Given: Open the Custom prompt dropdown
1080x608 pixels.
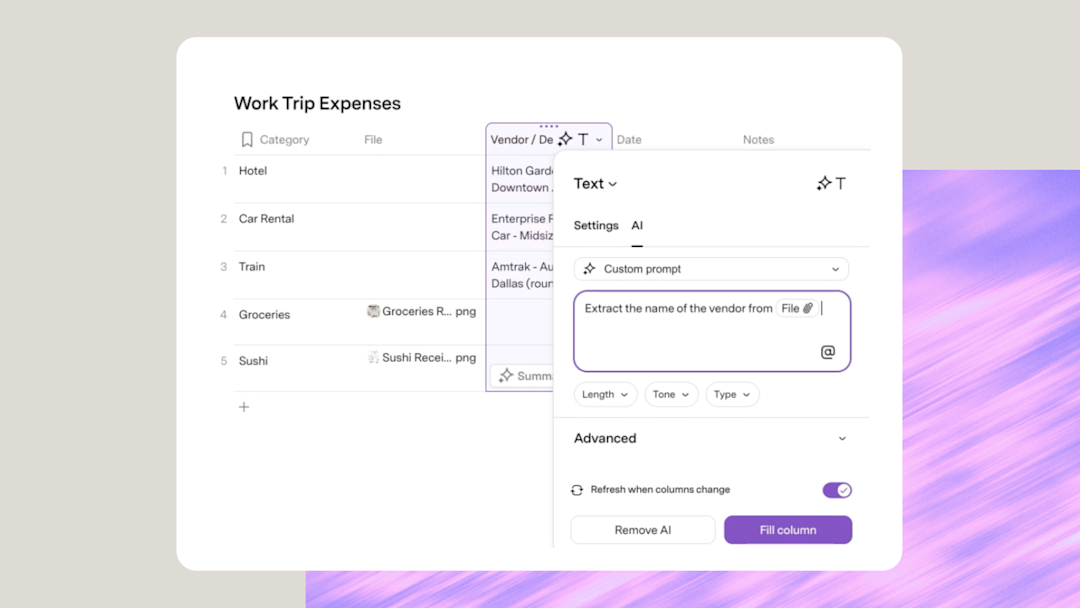Looking at the screenshot, I should [711, 269].
